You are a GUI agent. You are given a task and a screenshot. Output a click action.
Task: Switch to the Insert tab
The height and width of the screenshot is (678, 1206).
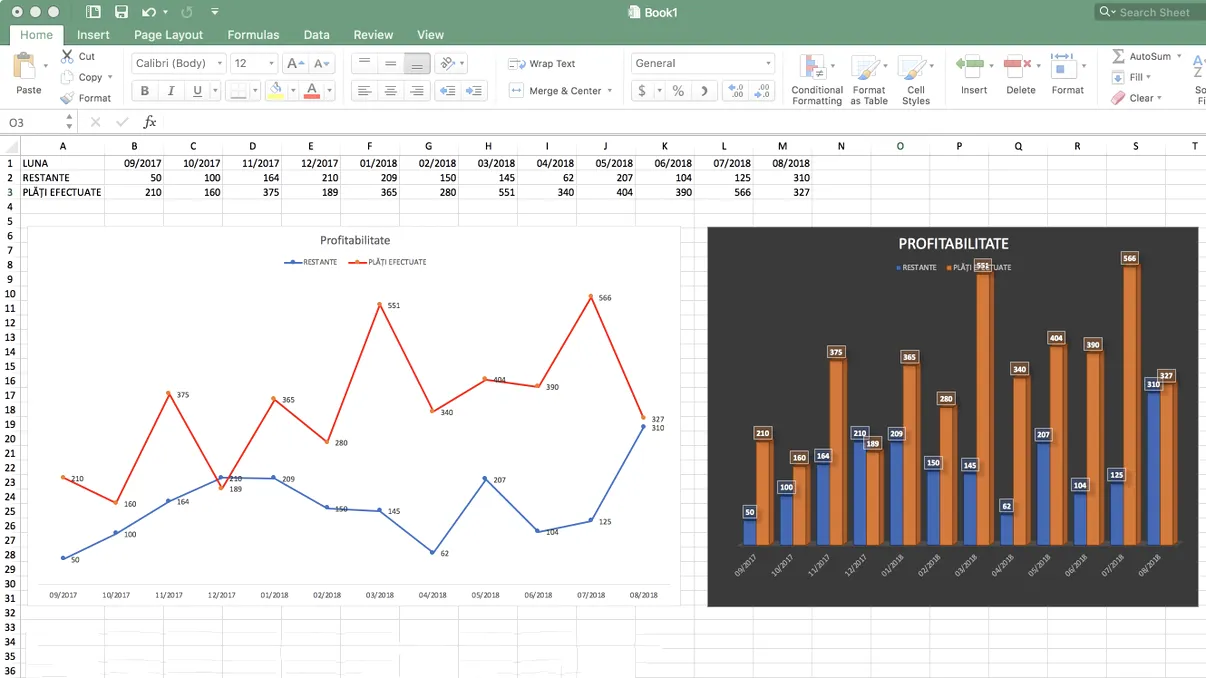coord(93,34)
